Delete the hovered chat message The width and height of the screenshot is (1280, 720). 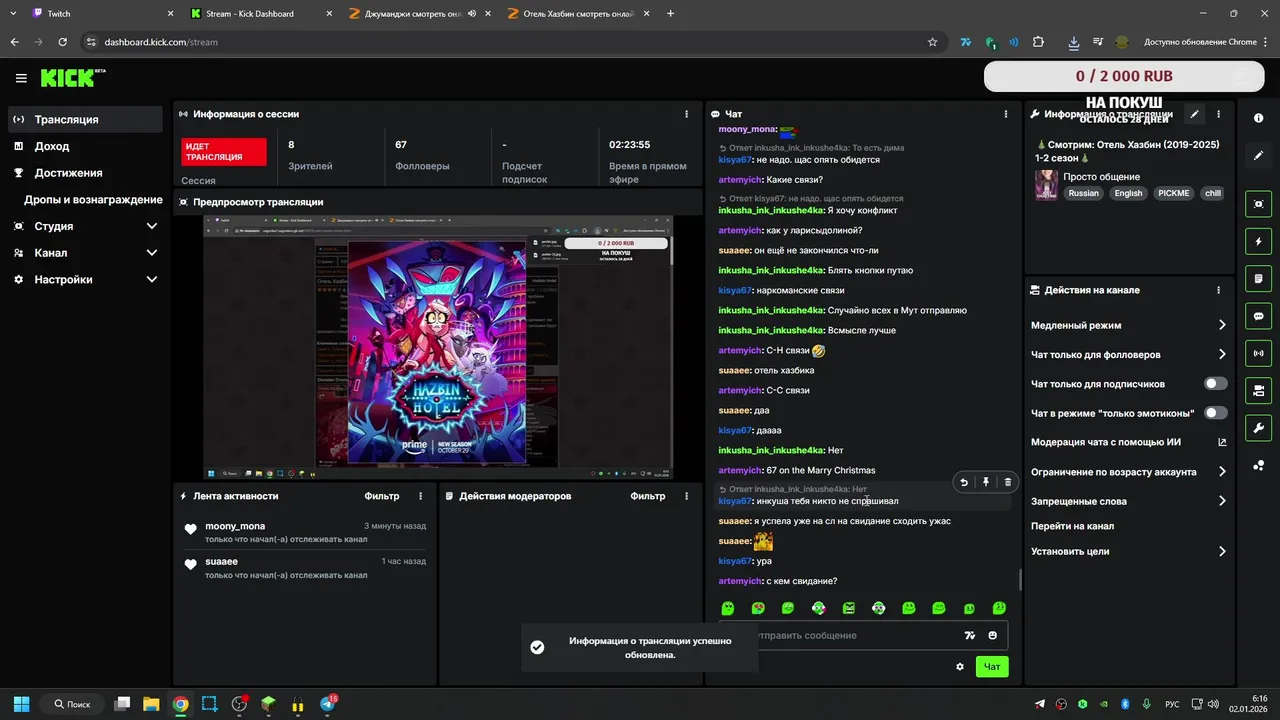1007,482
